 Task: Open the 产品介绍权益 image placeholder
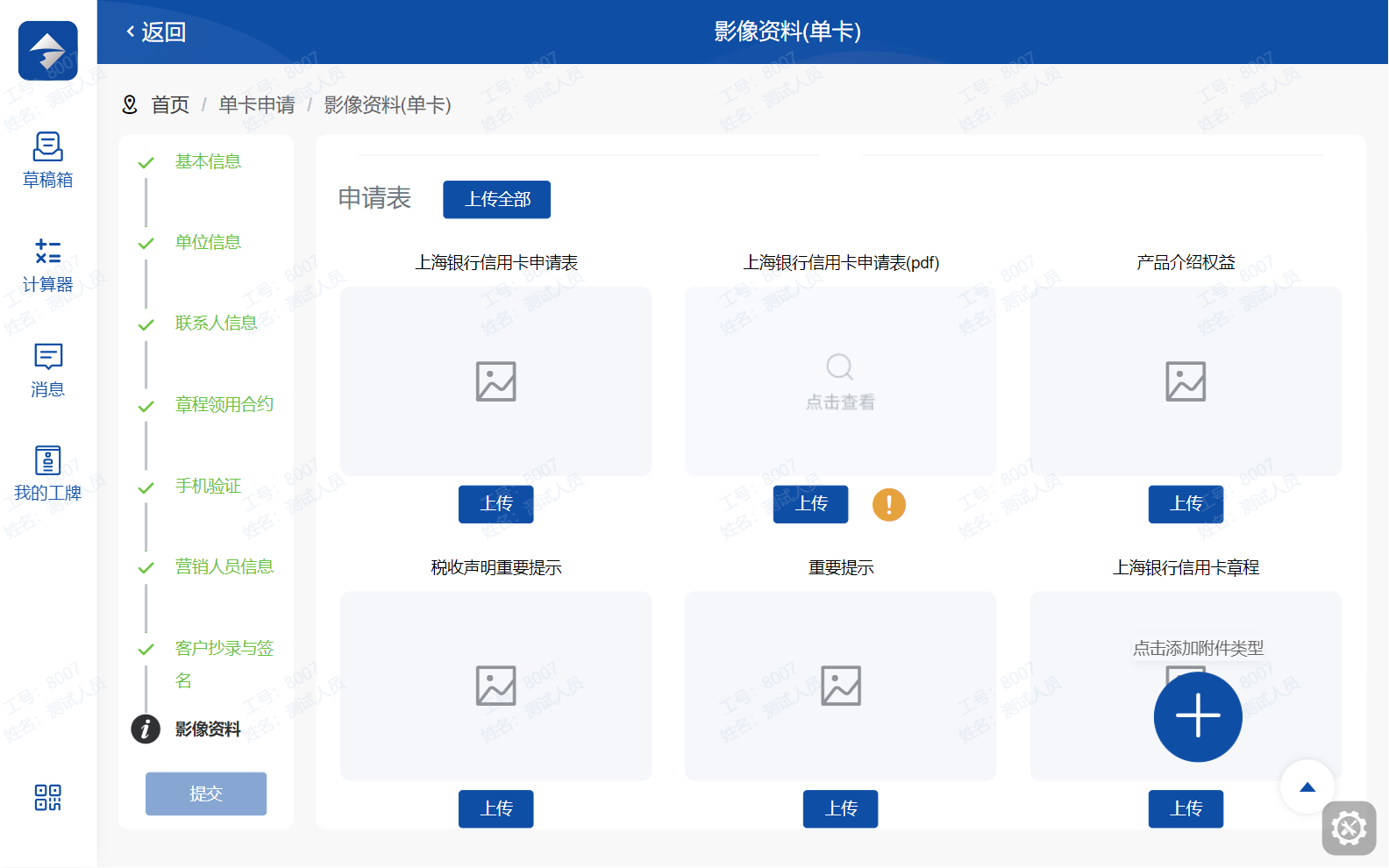click(x=1186, y=381)
